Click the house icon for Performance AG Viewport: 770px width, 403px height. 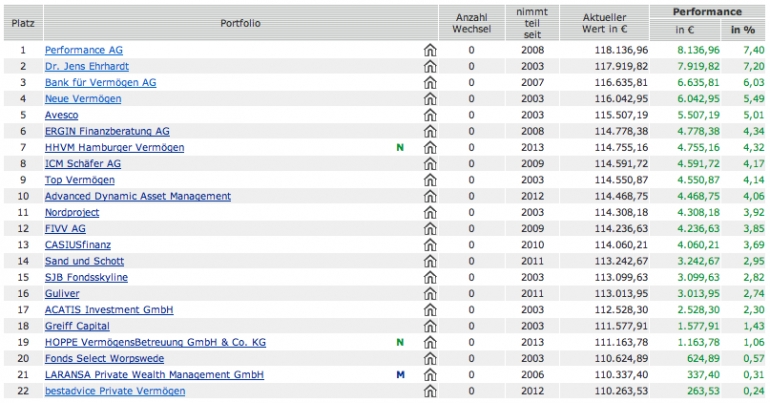[x=430, y=50]
